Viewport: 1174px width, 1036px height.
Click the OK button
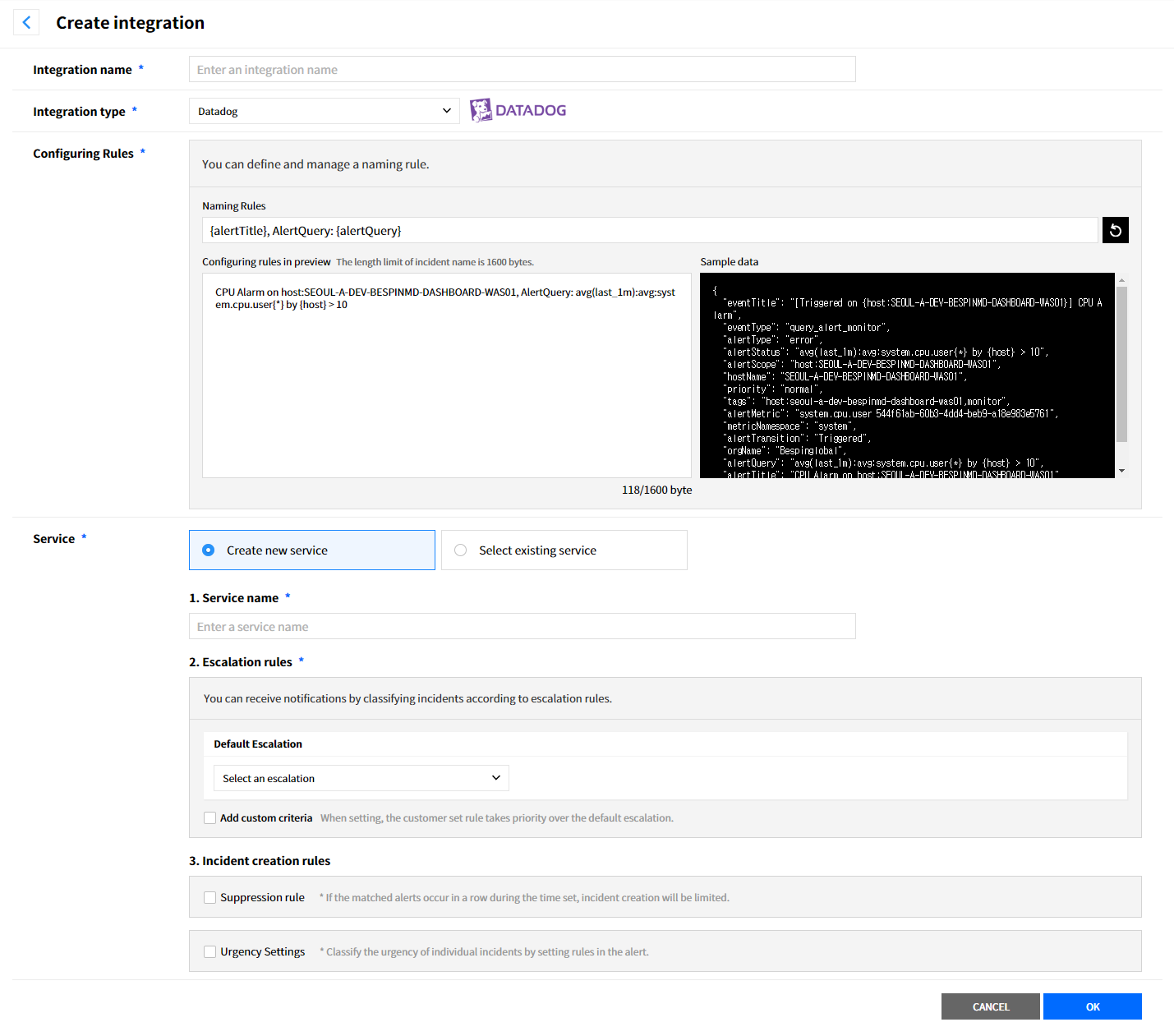(1092, 1006)
